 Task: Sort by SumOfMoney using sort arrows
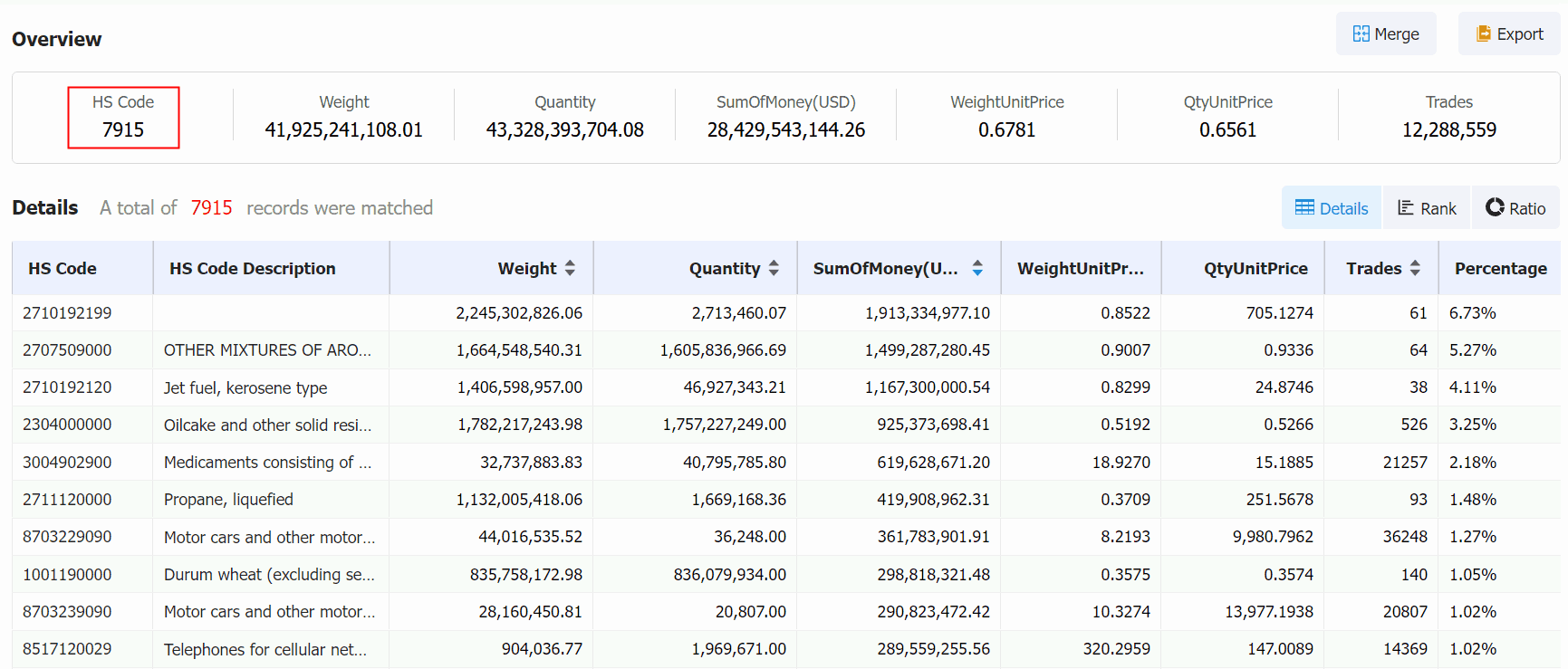click(977, 268)
